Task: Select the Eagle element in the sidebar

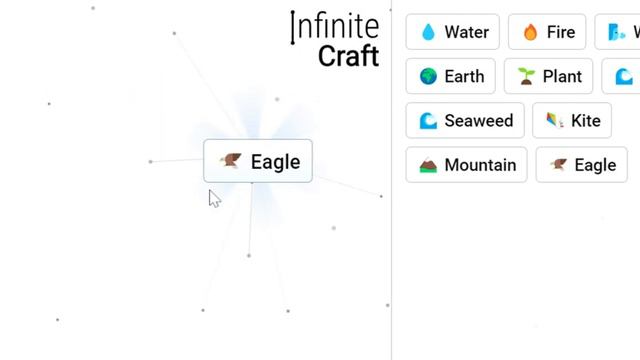Action: click(x=582, y=165)
